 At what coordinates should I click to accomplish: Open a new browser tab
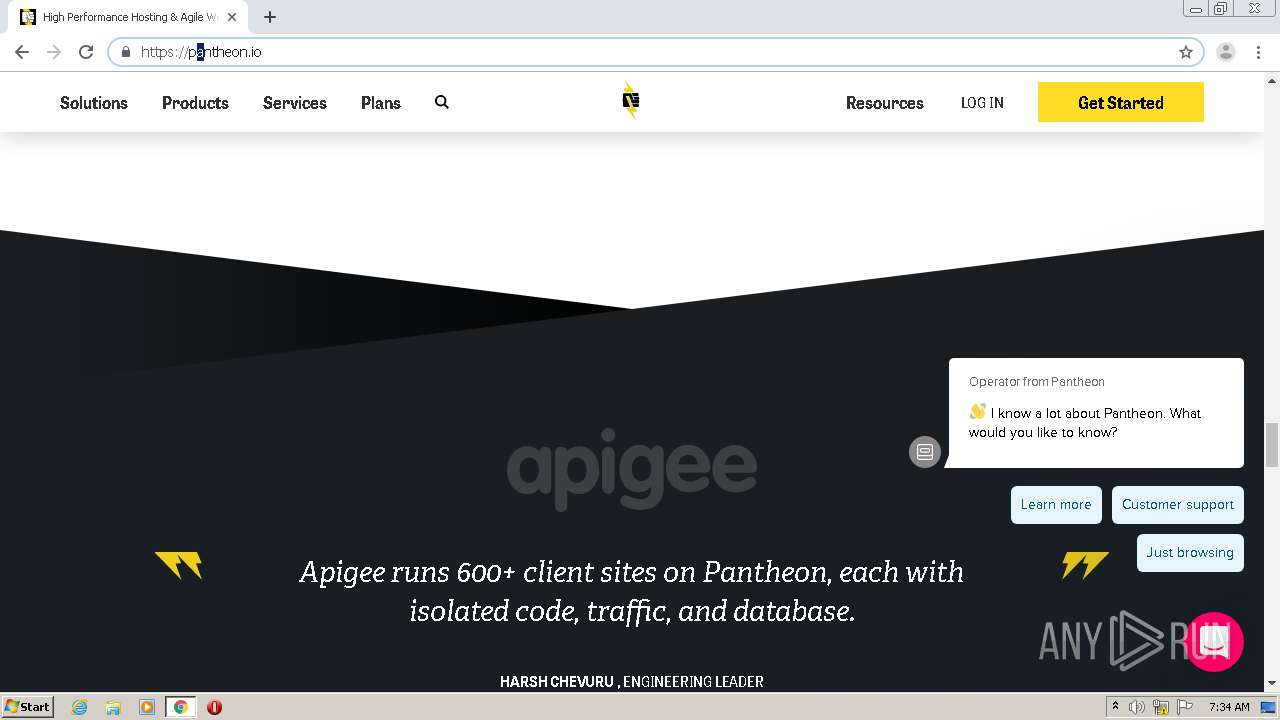tap(270, 17)
